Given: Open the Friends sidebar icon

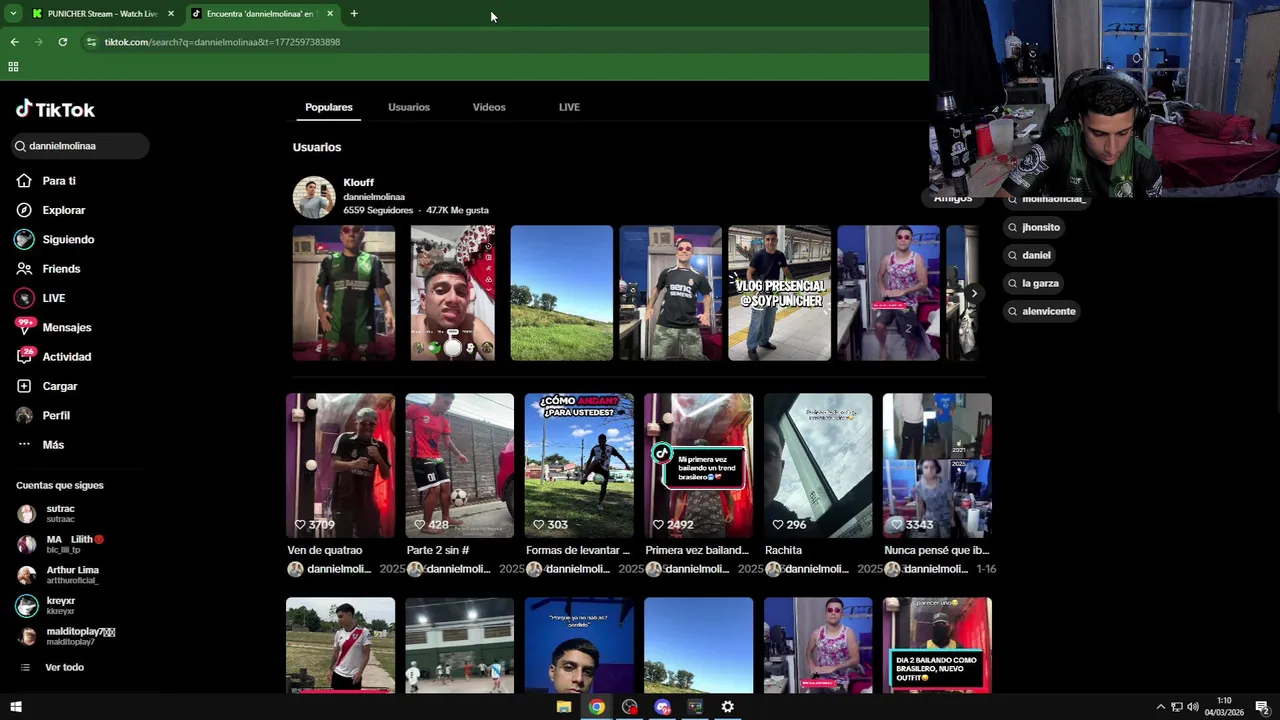Looking at the screenshot, I should (24, 269).
